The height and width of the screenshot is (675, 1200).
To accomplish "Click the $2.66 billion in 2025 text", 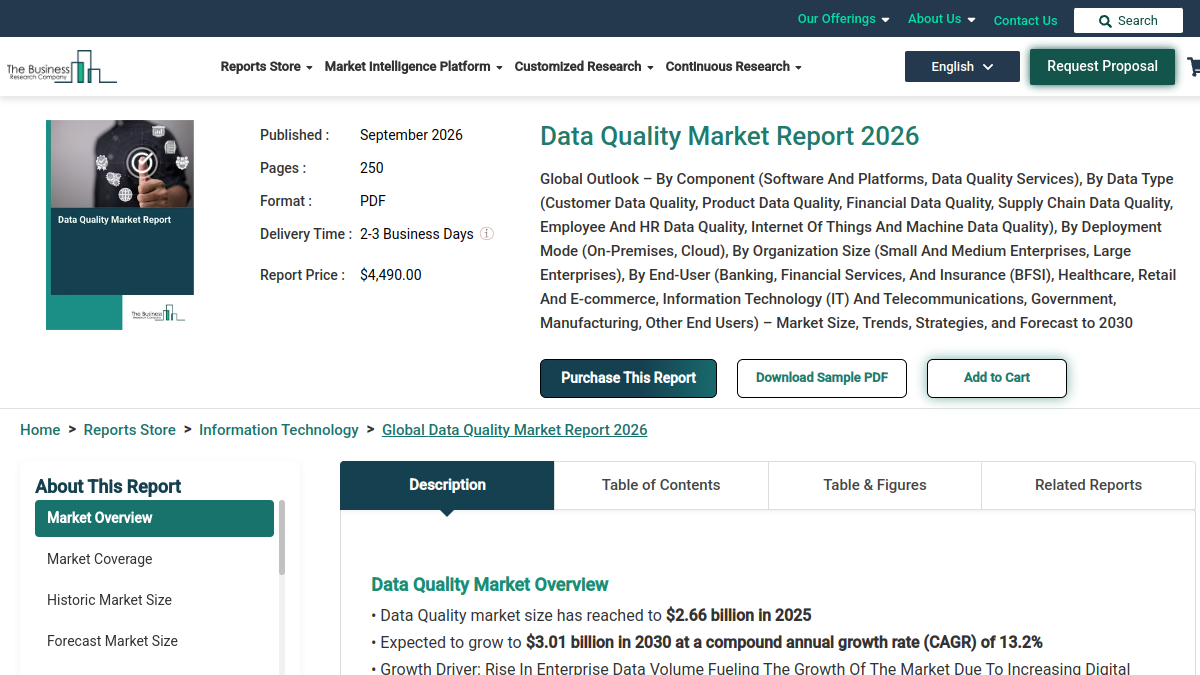I will pyautogui.click(x=739, y=615).
